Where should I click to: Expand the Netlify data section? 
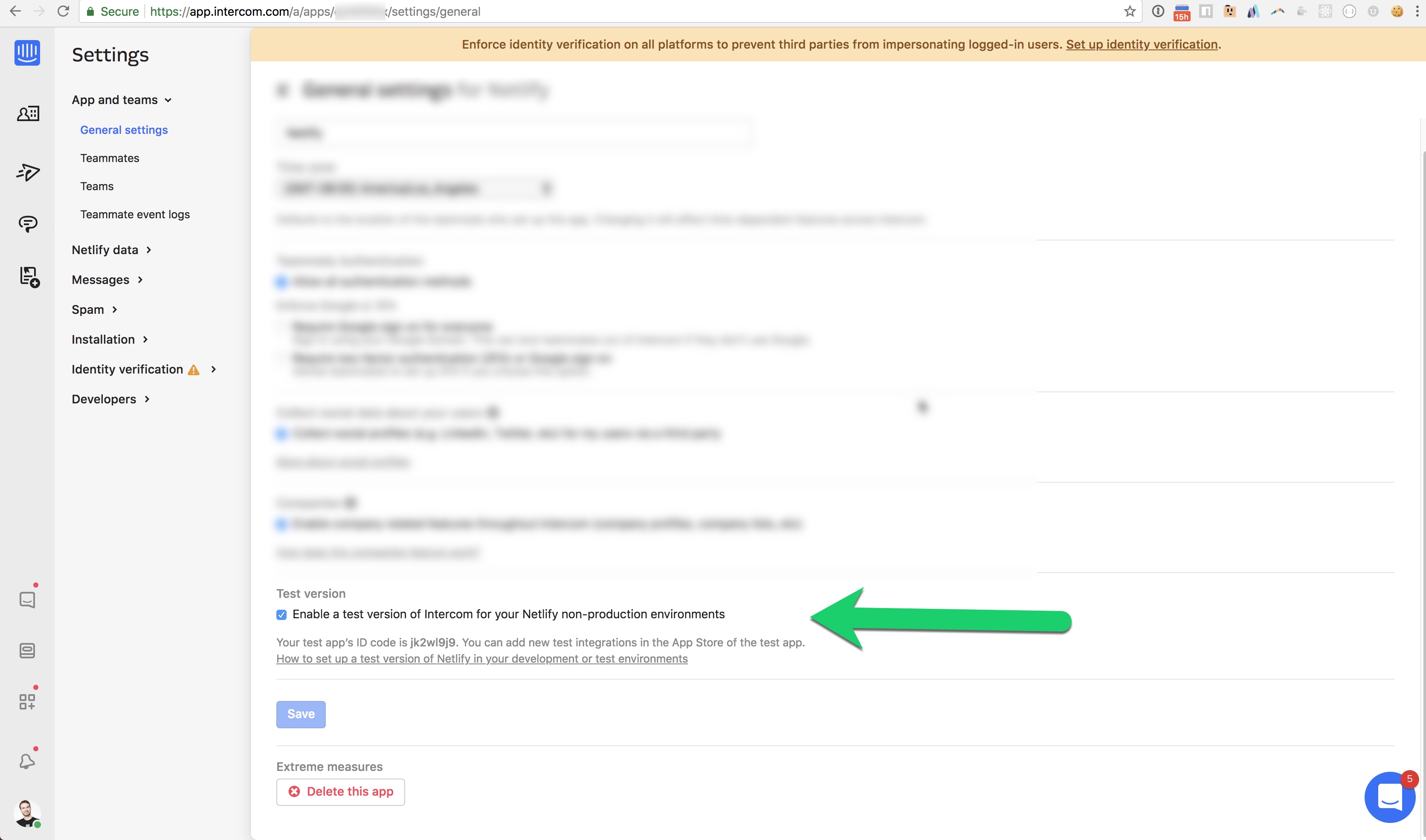pyautogui.click(x=110, y=249)
